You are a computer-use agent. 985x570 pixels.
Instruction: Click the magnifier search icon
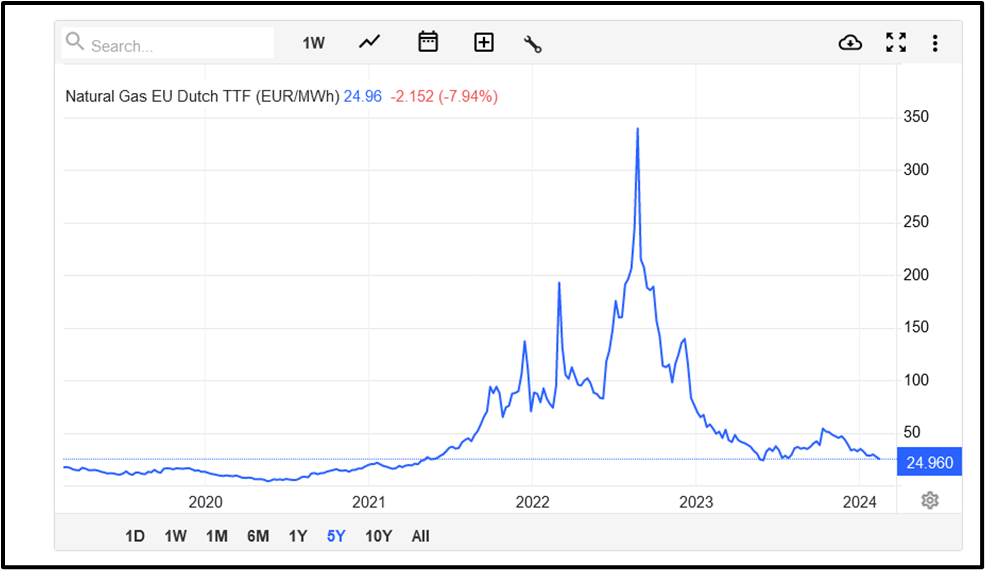(x=75, y=42)
